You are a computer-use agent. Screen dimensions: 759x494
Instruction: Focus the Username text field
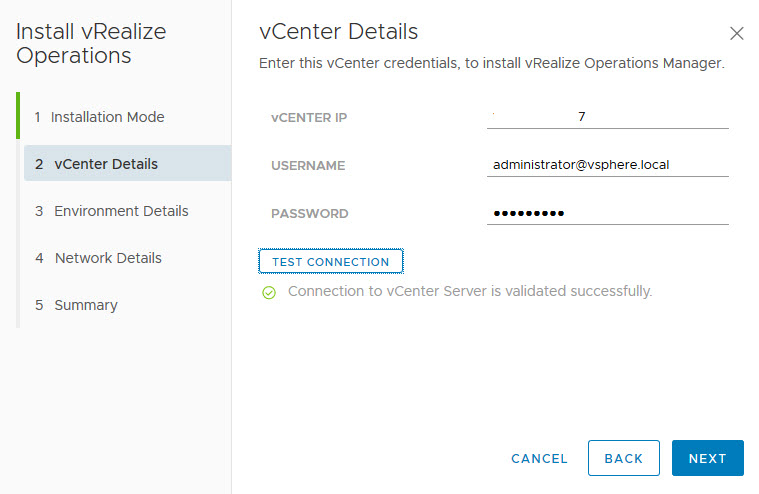(x=607, y=165)
